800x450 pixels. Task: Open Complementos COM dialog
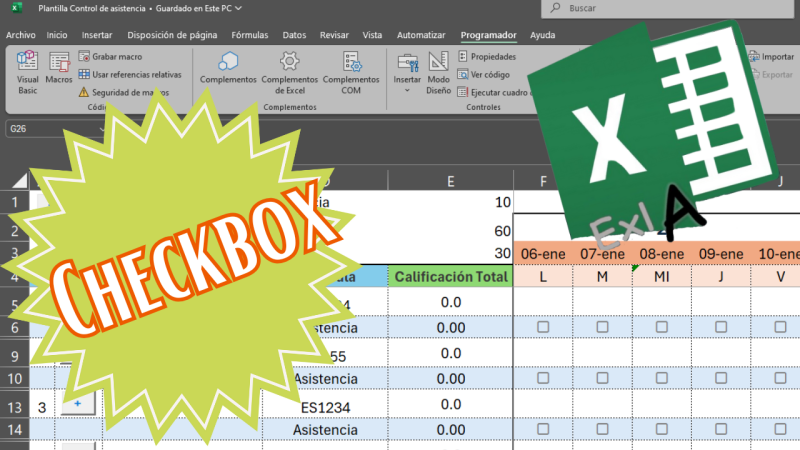coord(351,72)
